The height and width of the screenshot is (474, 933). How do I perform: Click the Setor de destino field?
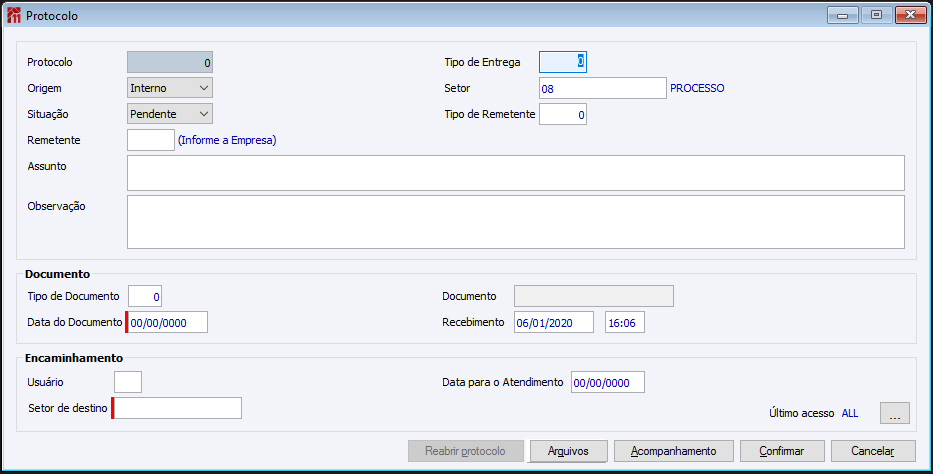point(177,408)
